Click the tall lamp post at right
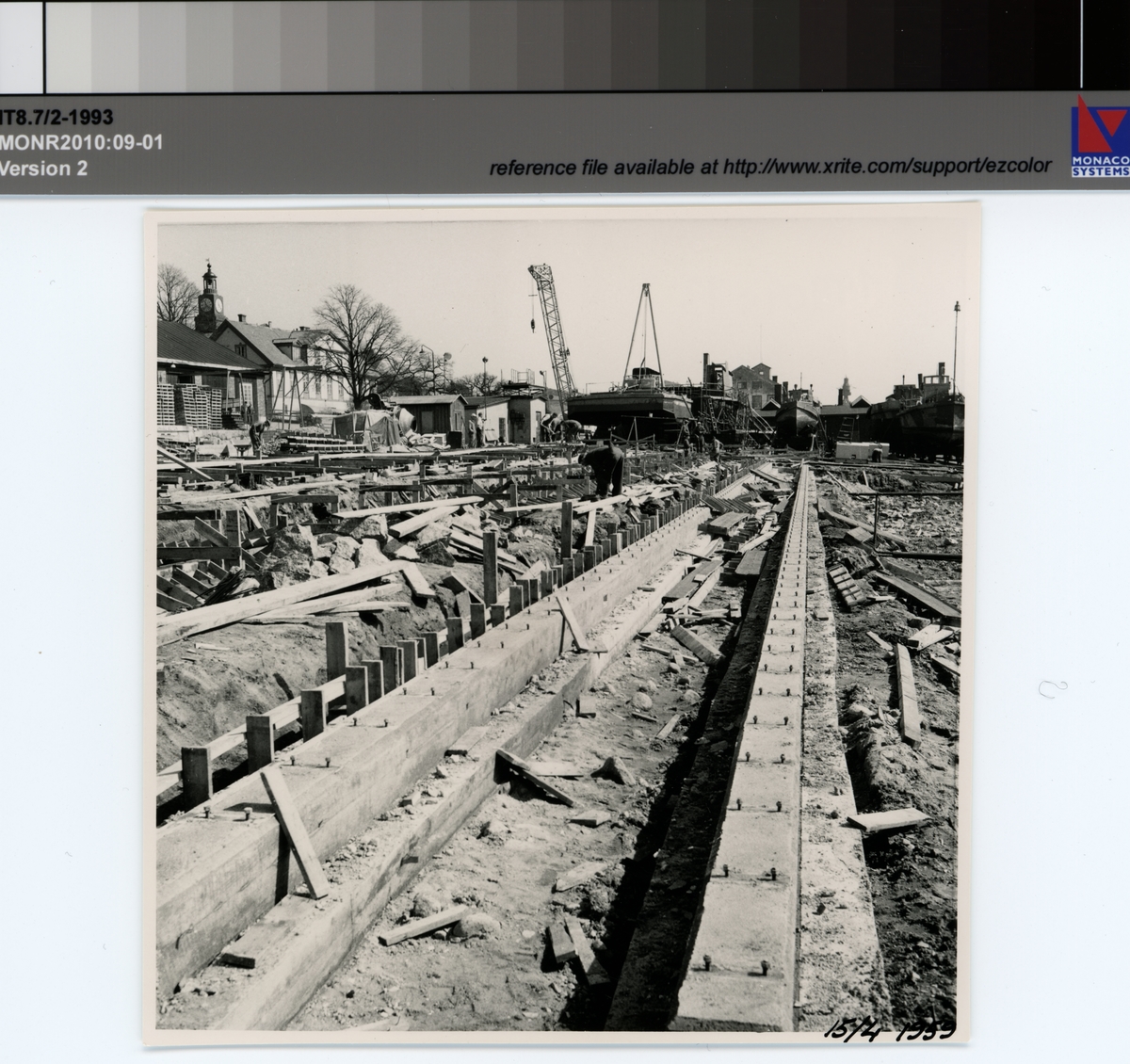This screenshot has height=1064, width=1130. (956, 348)
